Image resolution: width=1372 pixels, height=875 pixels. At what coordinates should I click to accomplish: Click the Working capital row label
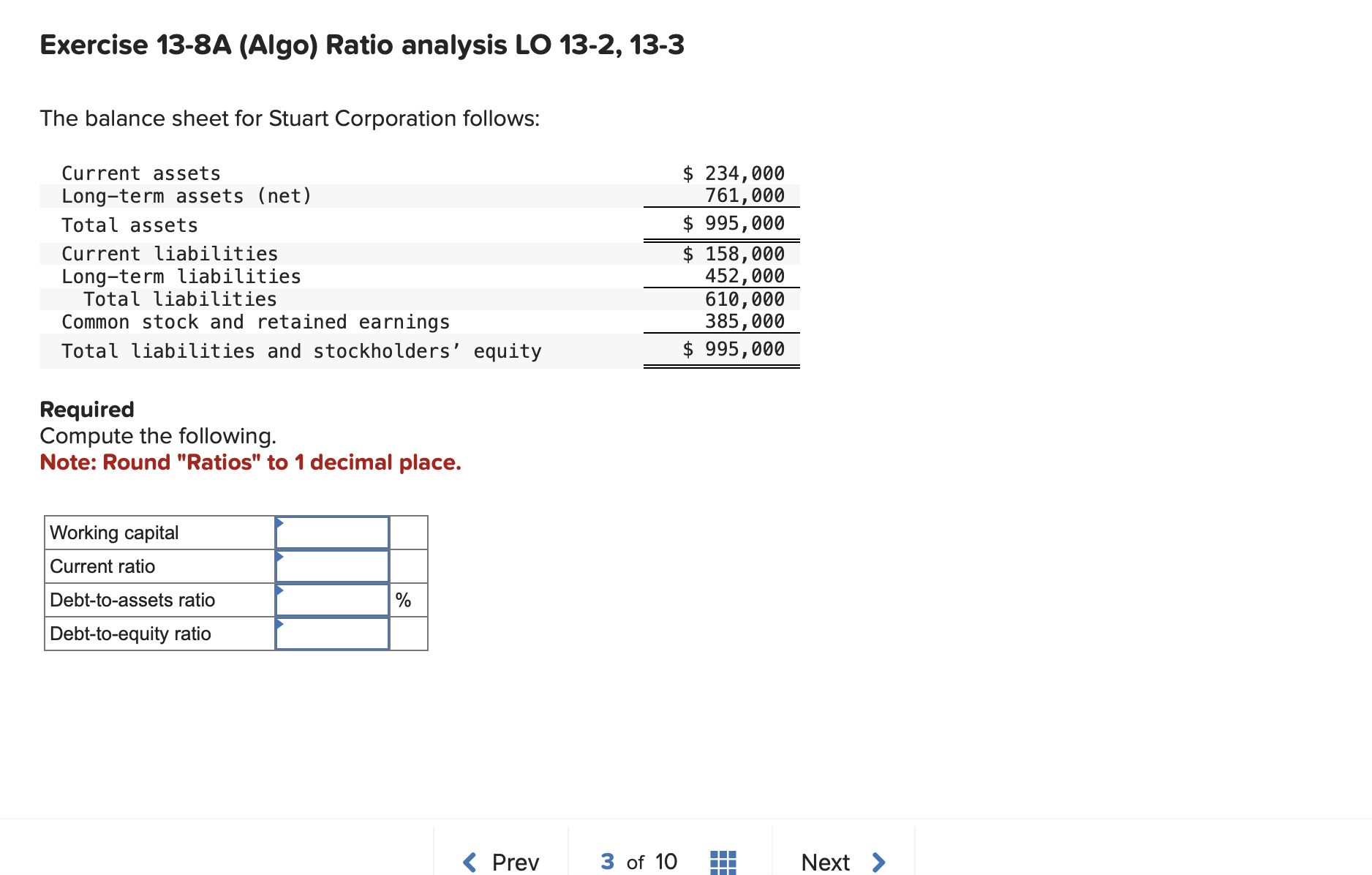point(113,533)
